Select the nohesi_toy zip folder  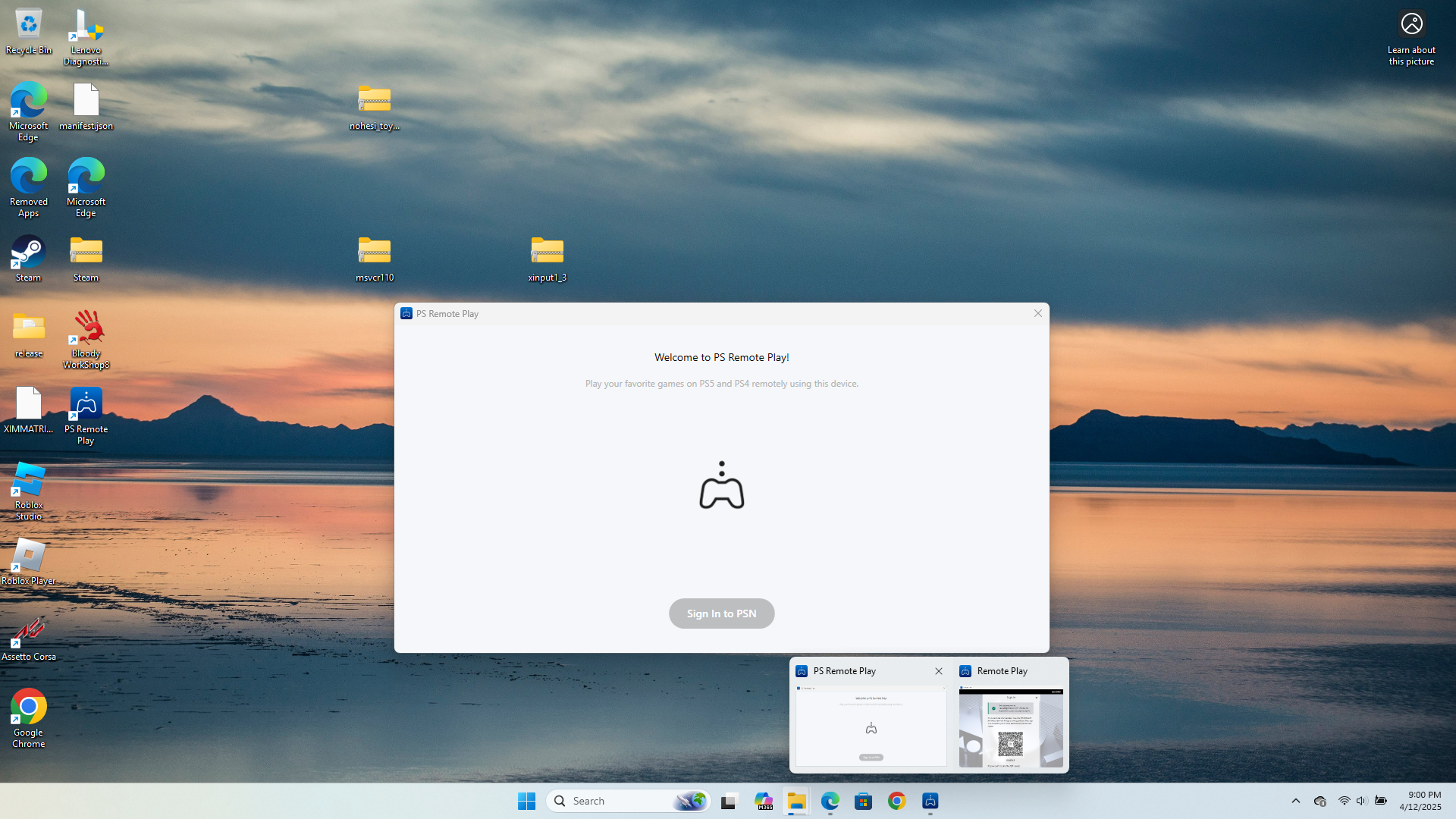375,107
